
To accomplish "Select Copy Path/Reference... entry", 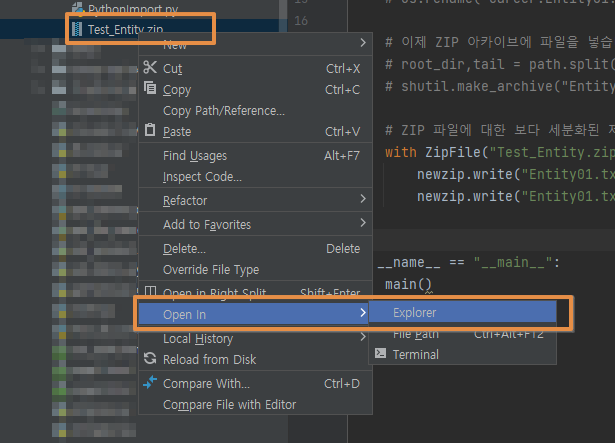I will point(255,111).
